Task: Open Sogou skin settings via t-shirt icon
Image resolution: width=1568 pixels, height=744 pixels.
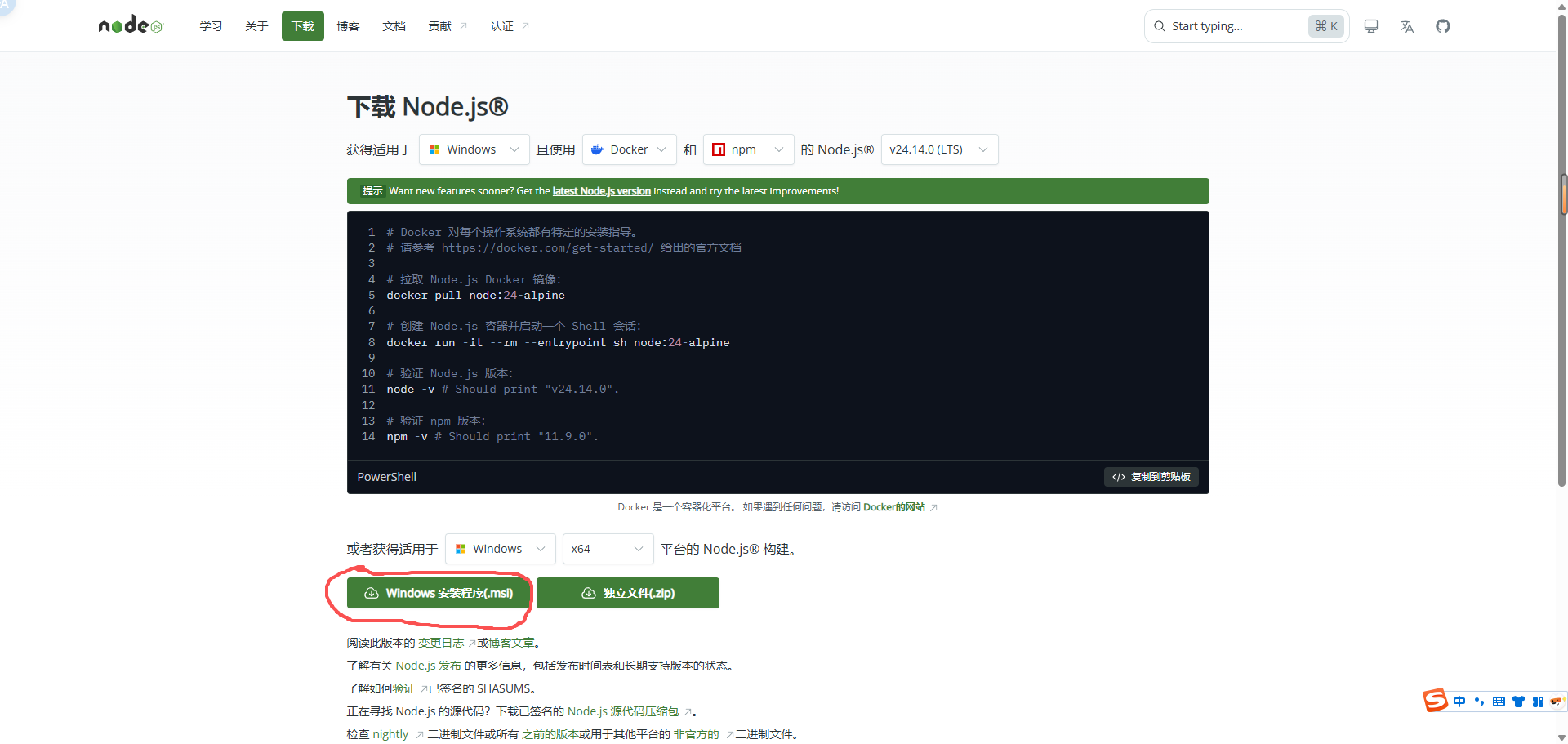Action: (1519, 702)
